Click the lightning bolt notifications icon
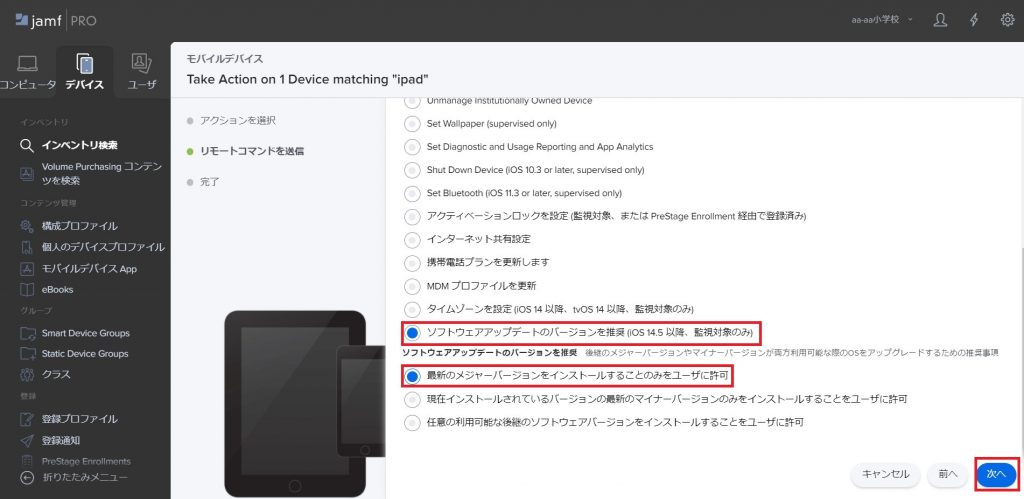Screen dimensions: 1024x499 (x=974, y=20)
